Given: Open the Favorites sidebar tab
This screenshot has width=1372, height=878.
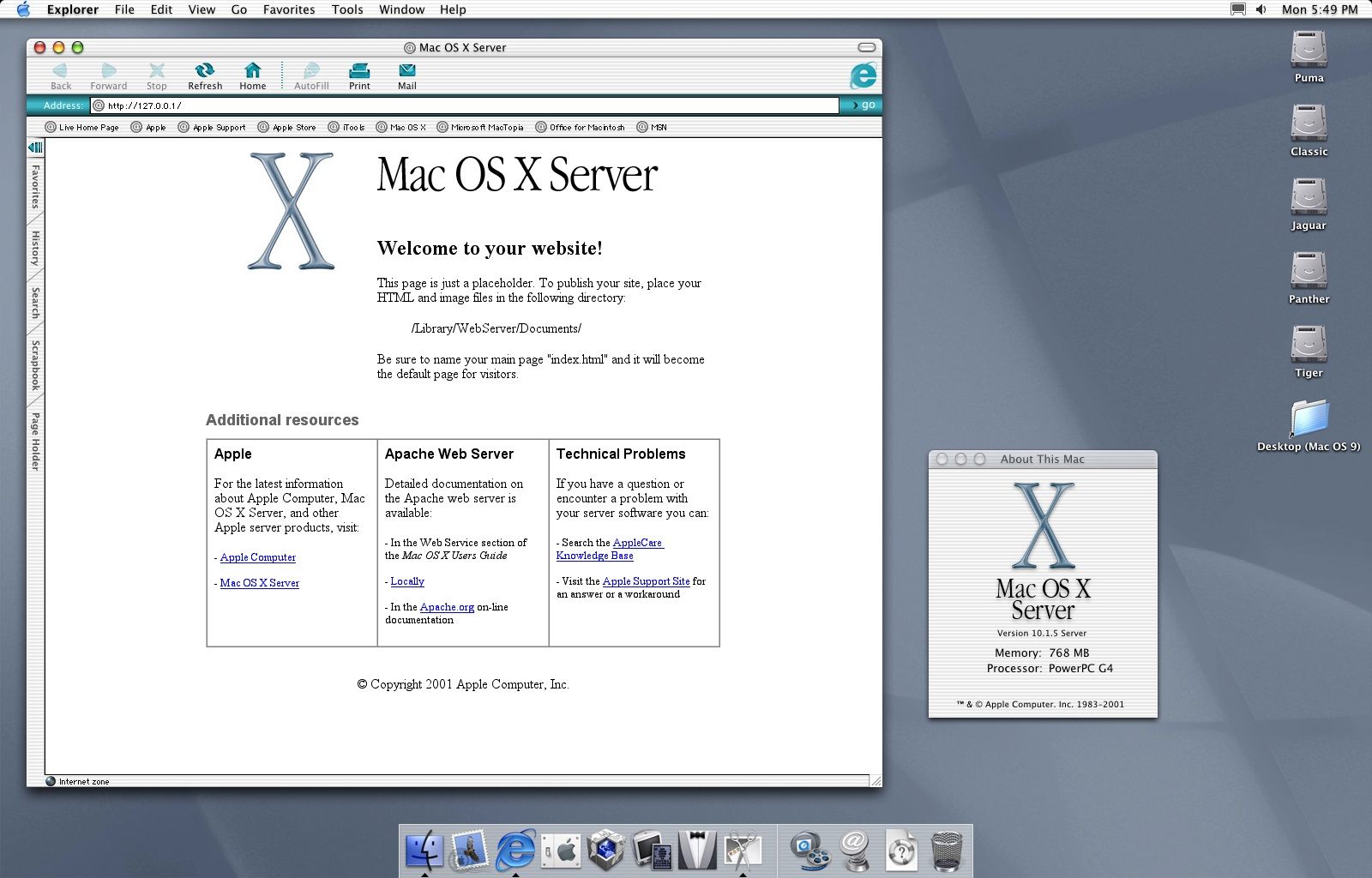Looking at the screenshot, I should 35,186.
